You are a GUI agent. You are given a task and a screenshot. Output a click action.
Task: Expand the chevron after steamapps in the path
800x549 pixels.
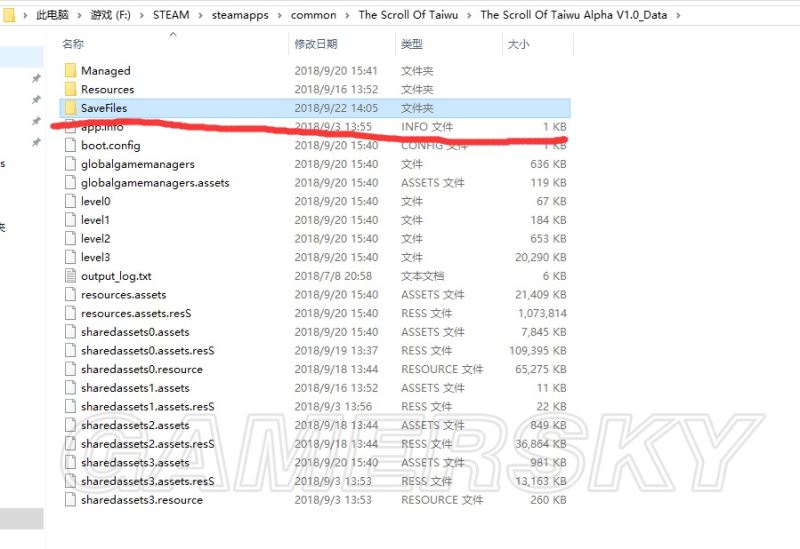pyautogui.click(x=280, y=15)
